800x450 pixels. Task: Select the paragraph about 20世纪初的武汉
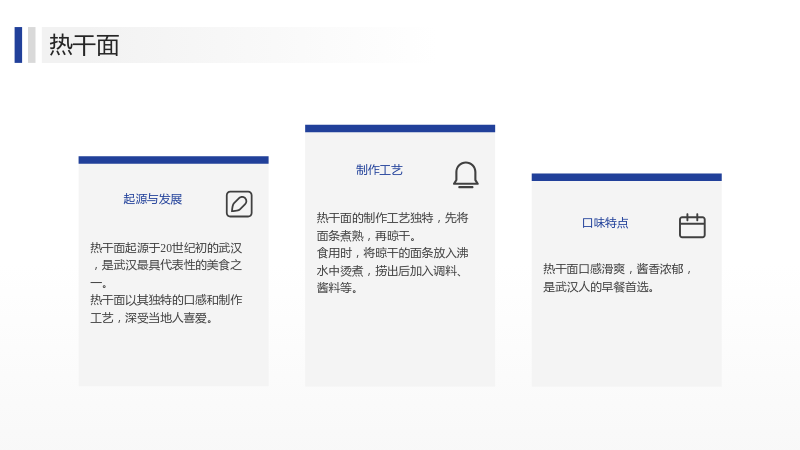pyautogui.click(x=166, y=265)
